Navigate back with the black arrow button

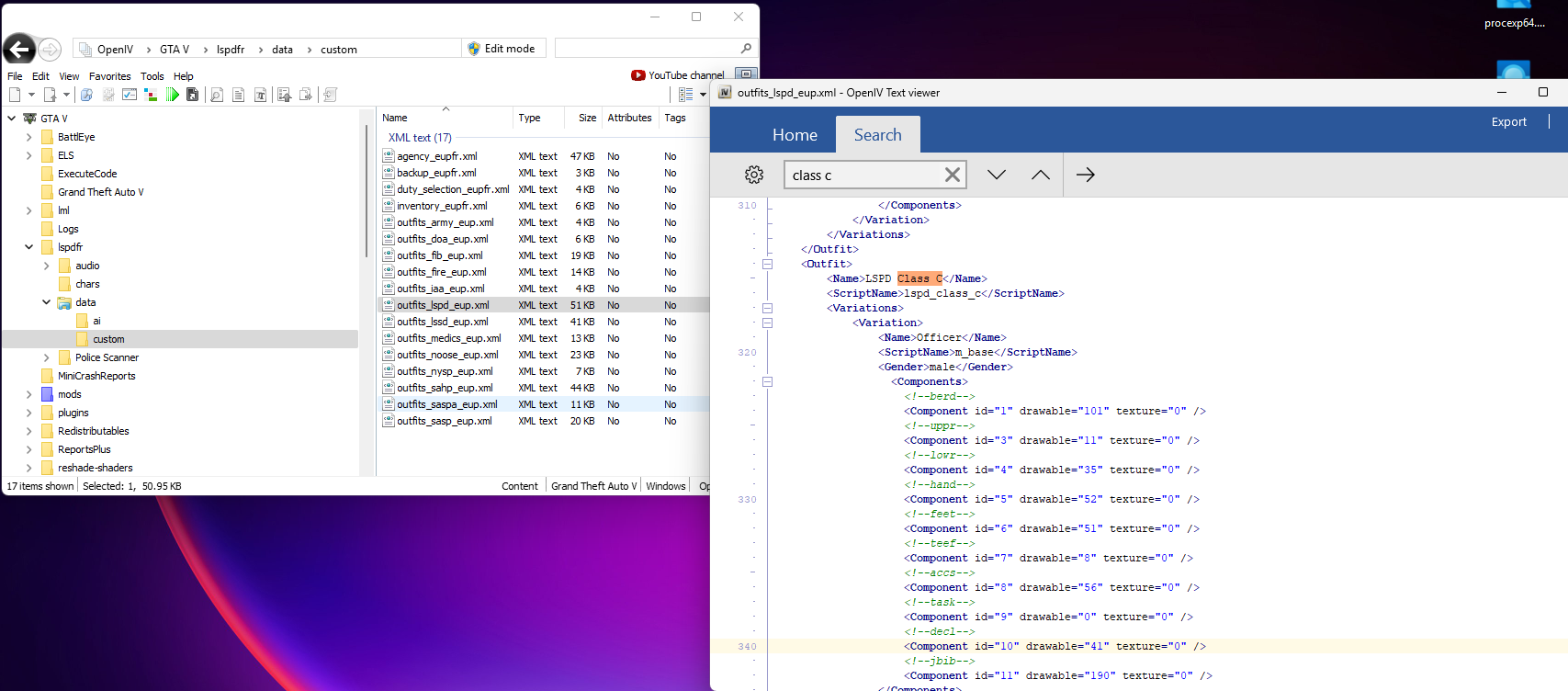19,50
